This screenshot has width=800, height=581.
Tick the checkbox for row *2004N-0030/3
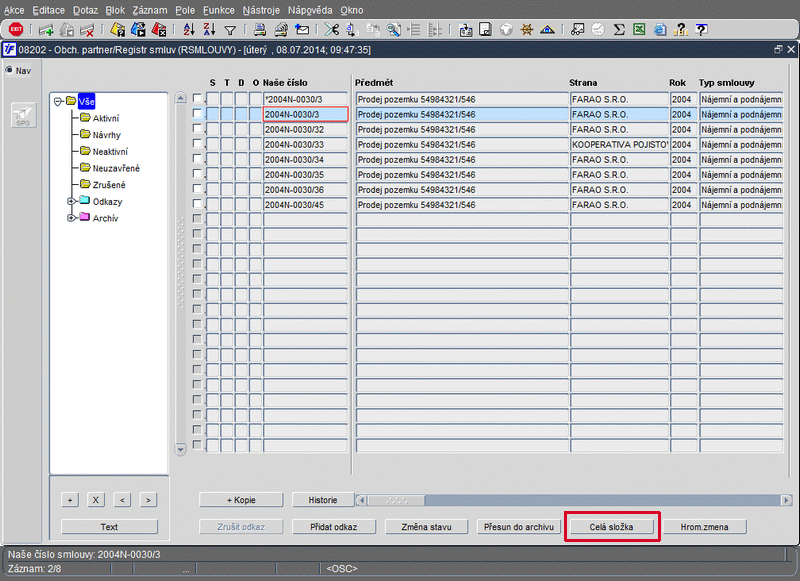[197, 98]
